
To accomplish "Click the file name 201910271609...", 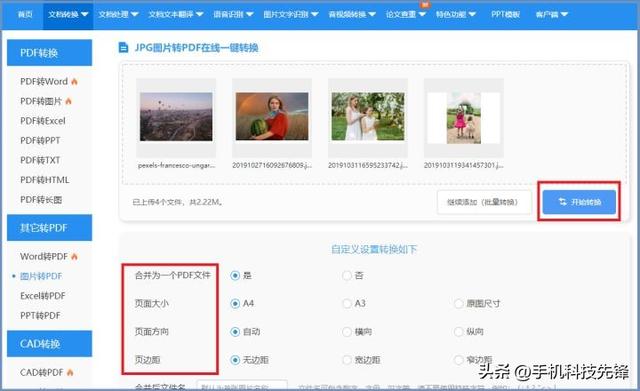I will tap(272, 165).
